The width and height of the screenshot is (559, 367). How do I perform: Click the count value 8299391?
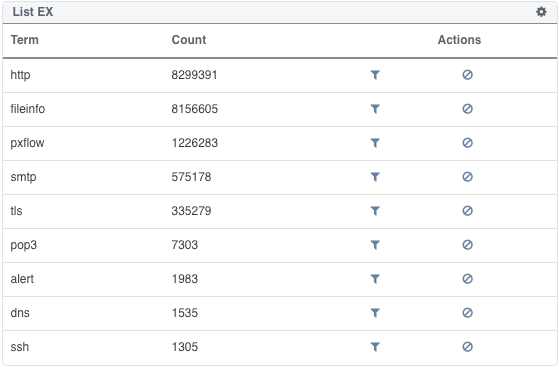pos(194,75)
